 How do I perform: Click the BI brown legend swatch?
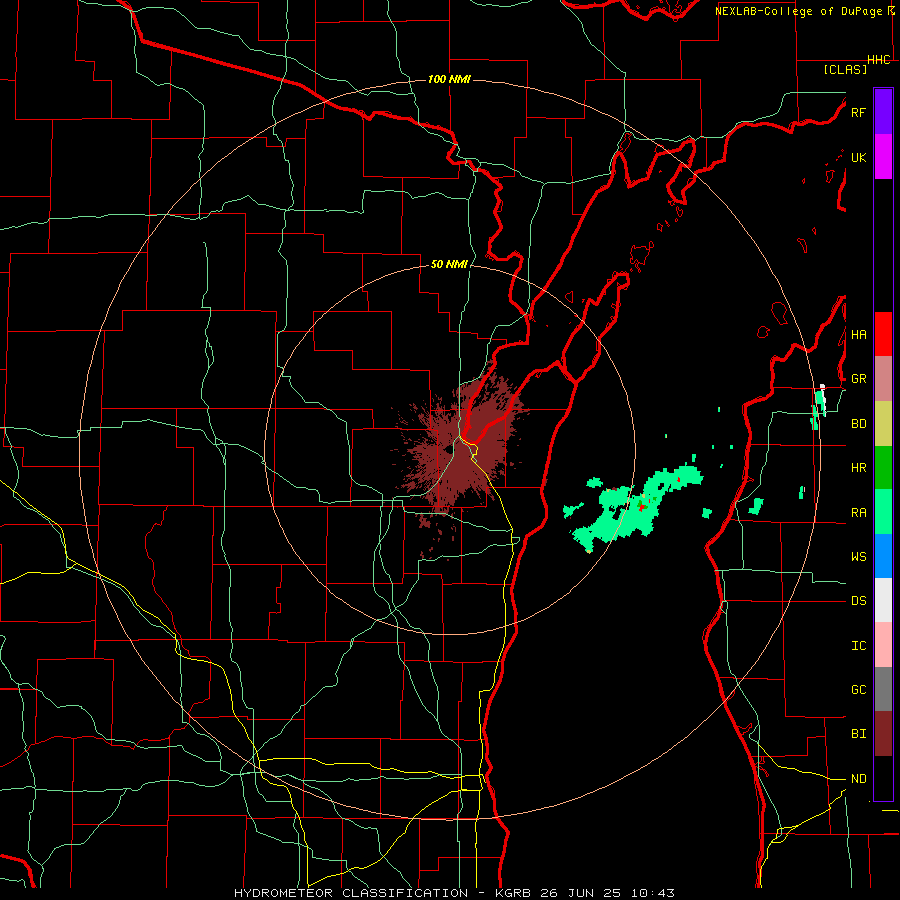click(x=883, y=734)
